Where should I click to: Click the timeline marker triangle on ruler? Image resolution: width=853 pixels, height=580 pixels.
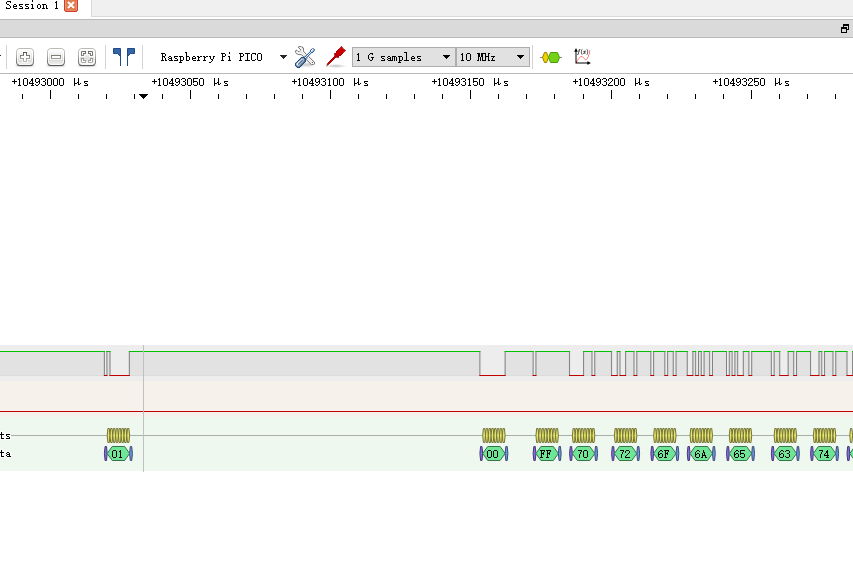click(143, 97)
